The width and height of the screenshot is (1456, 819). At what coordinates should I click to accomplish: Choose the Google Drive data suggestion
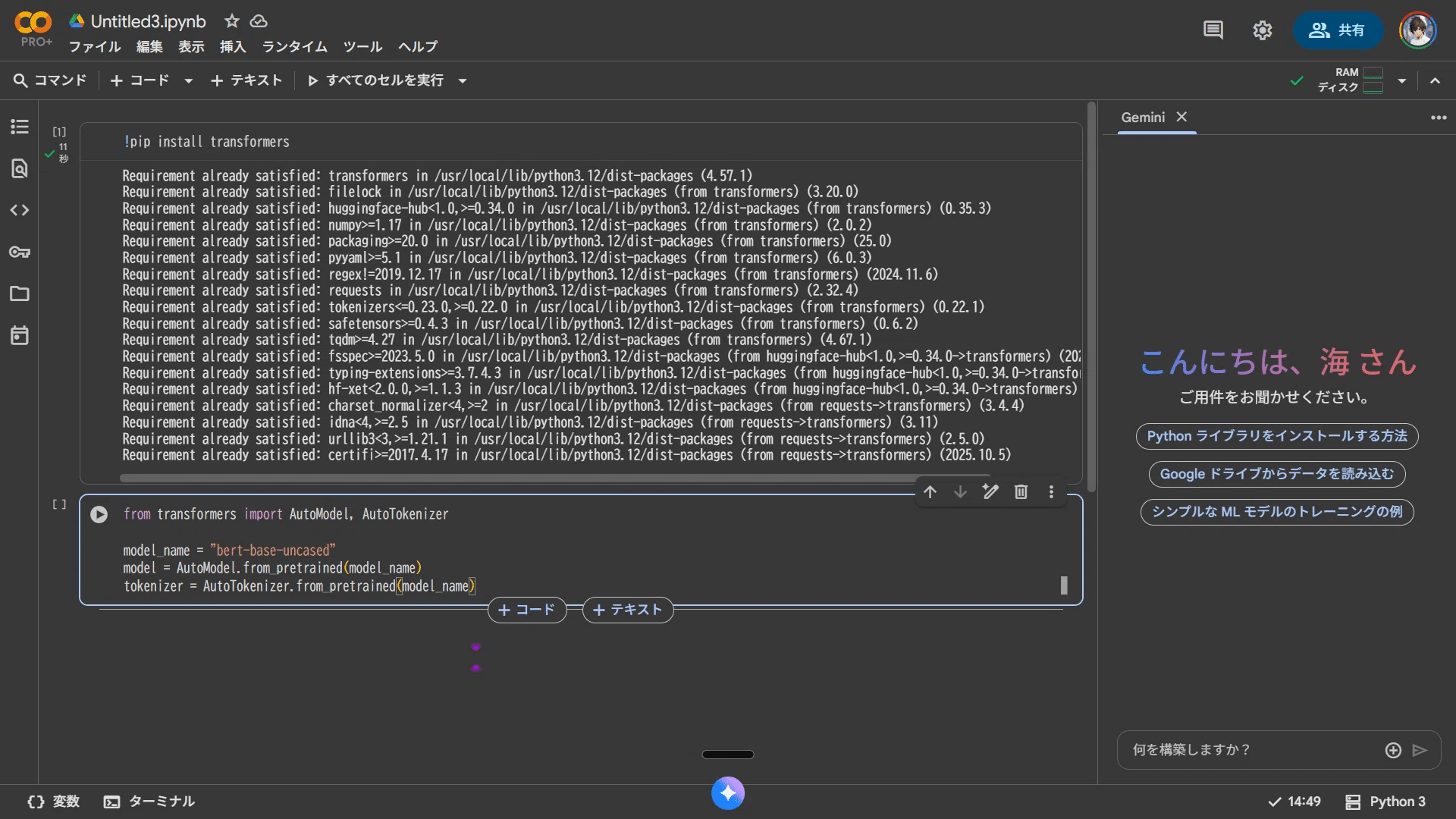(x=1277, y=474)
